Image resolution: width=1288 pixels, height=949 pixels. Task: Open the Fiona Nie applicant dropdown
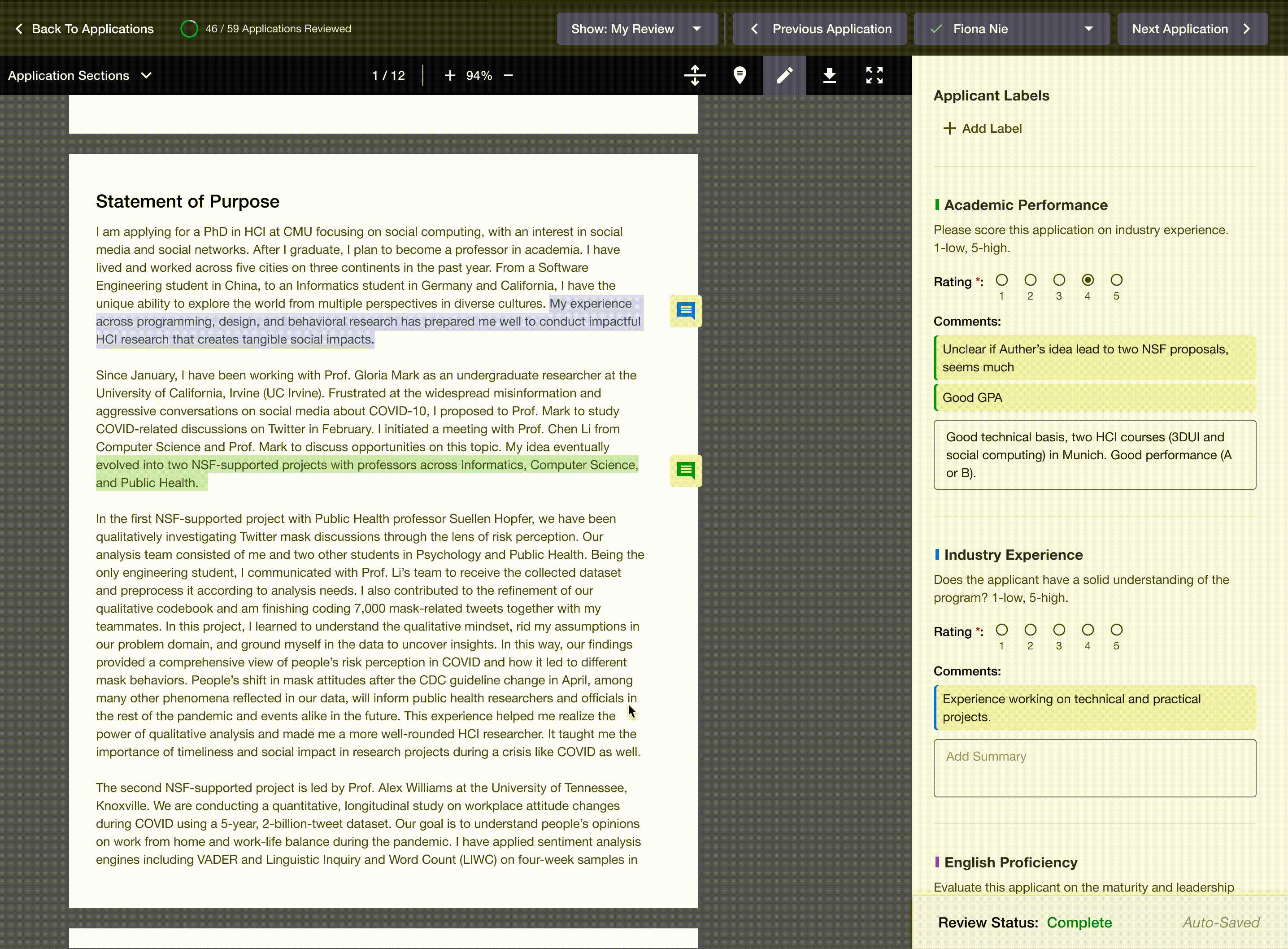(x=1011, y=29)
